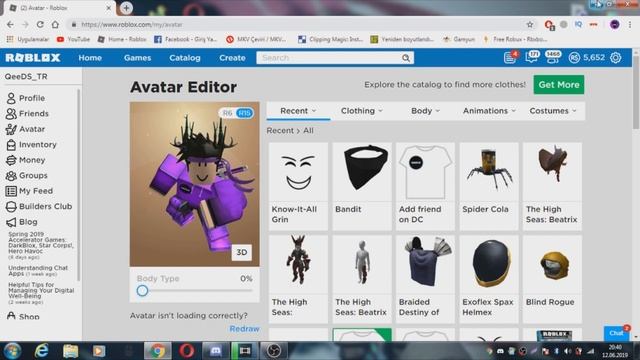This screenshot has width=640, height=360.
Task: Open Friends from the sidebar
Action: [x=27, y=113]
